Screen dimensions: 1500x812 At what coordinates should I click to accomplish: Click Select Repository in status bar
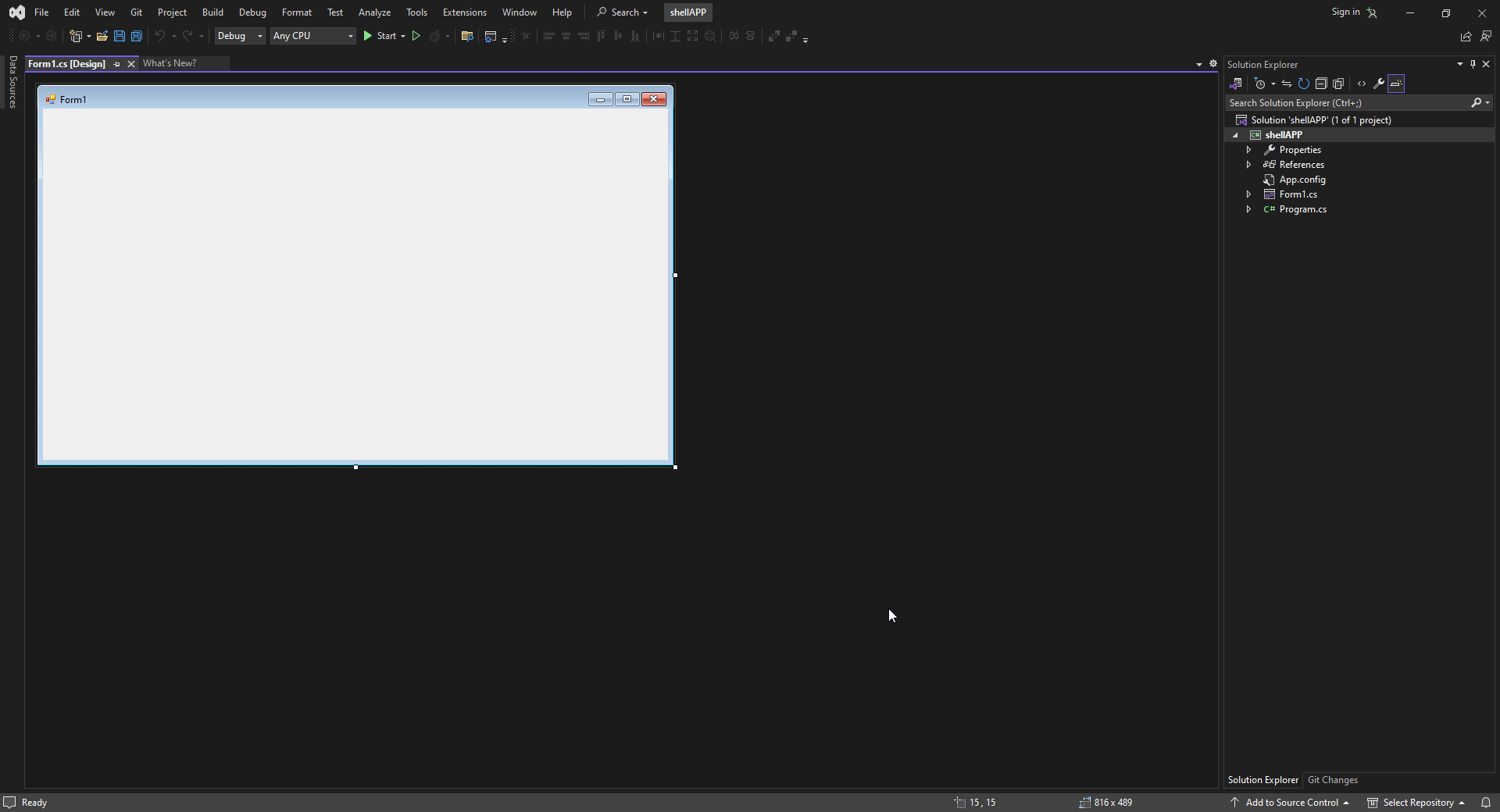coord(1416,803)
